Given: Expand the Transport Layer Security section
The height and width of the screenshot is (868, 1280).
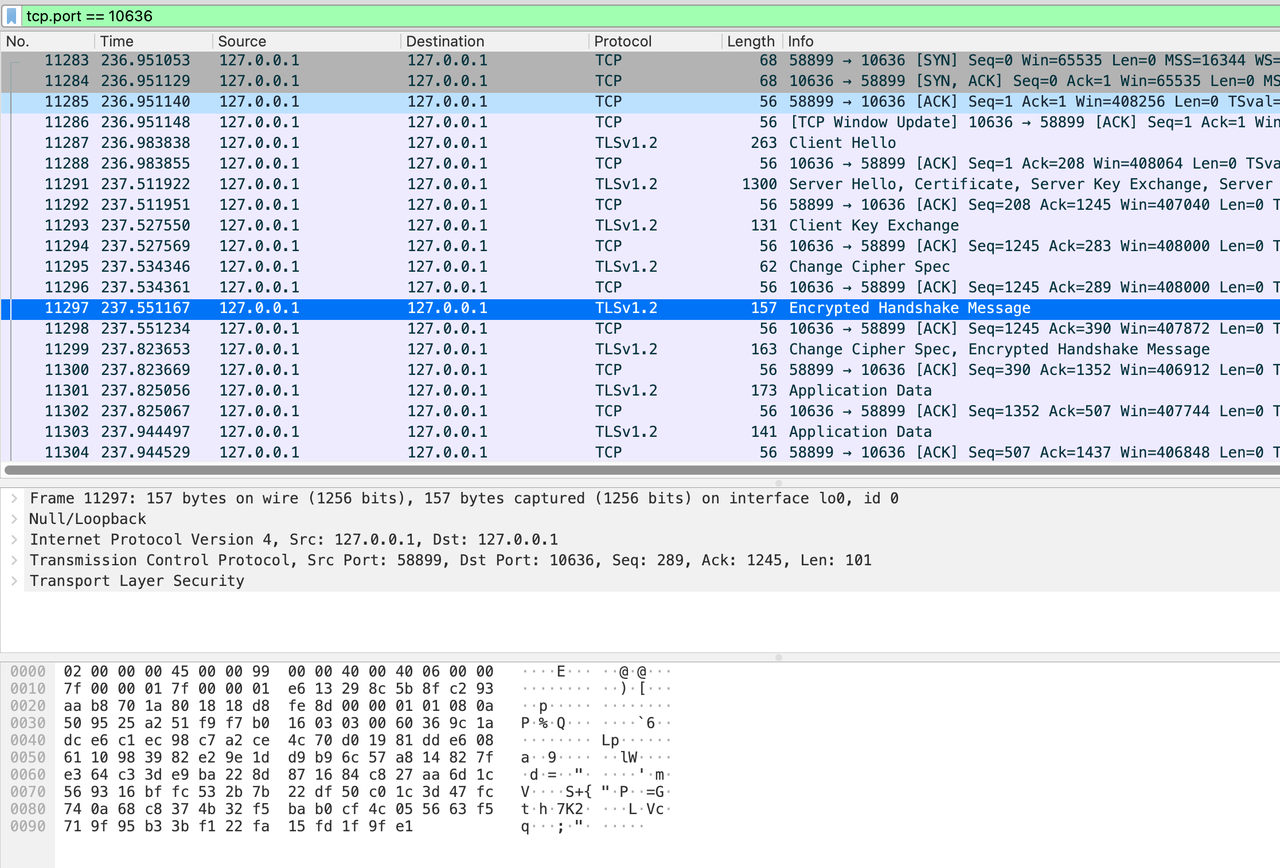Looking at the screenshot, I should click(x=14, y=581).
